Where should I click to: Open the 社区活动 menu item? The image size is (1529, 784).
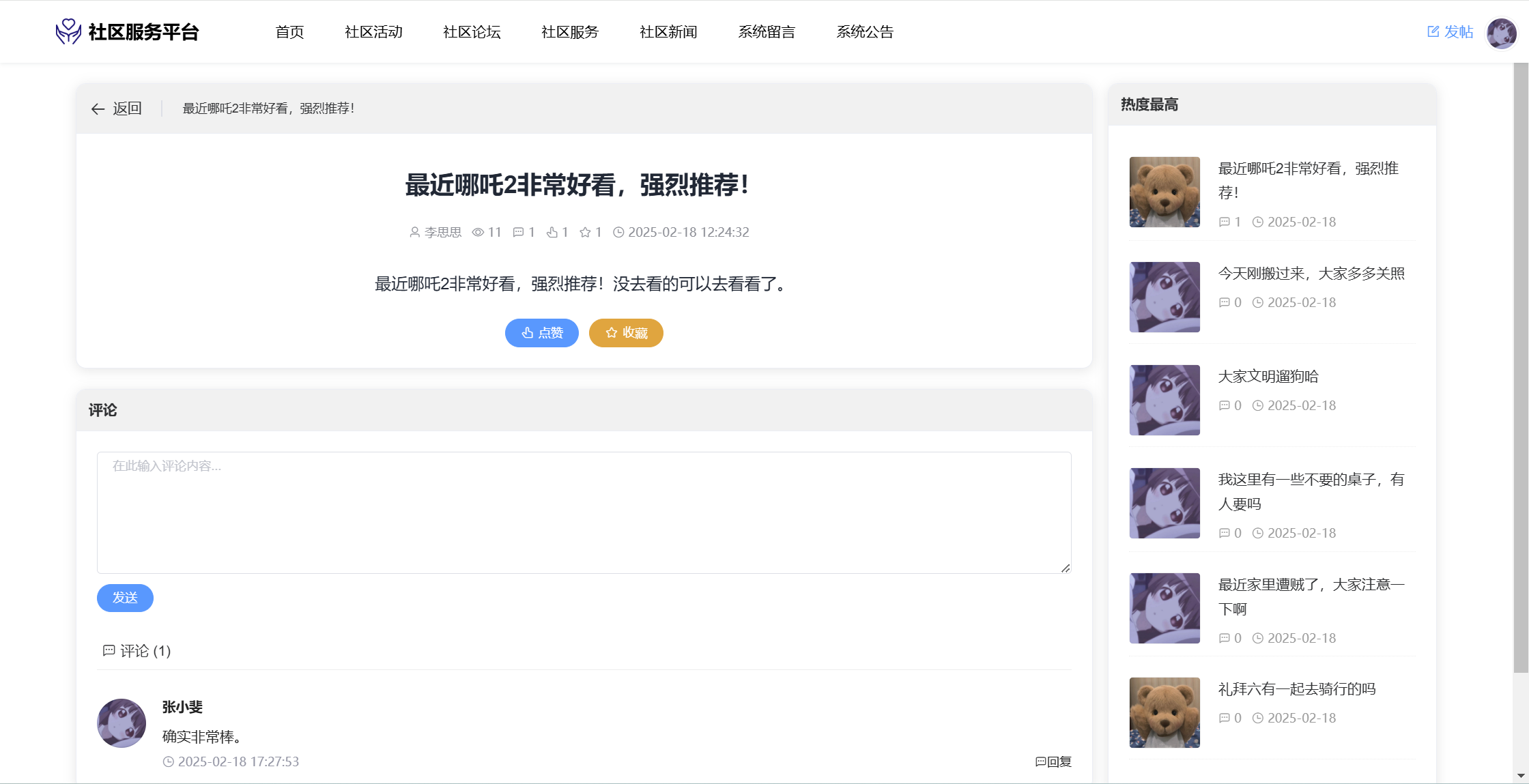(373, 32)
